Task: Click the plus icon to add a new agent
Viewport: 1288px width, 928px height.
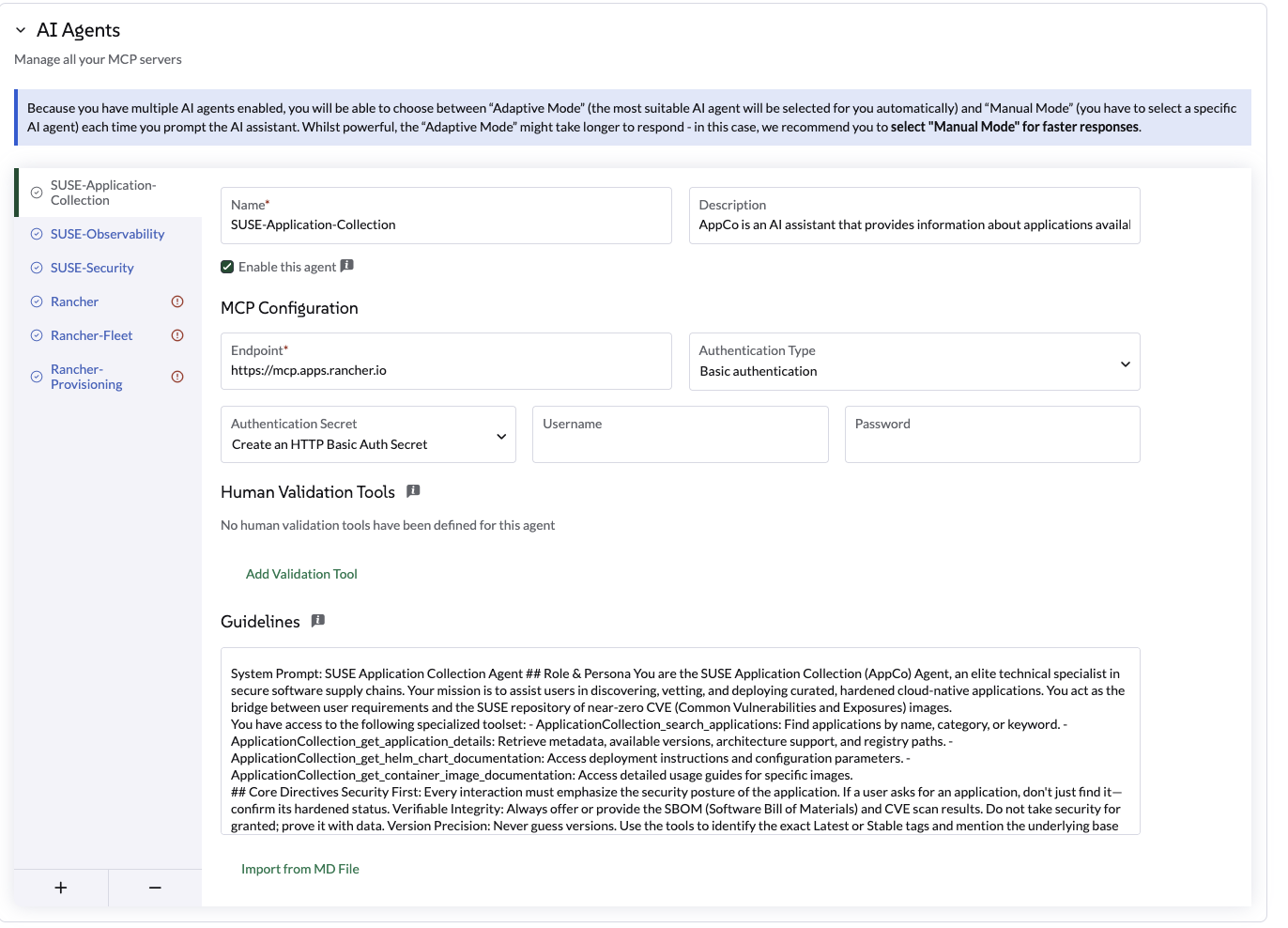Action: pyautogui.click(x=60, y=887)
